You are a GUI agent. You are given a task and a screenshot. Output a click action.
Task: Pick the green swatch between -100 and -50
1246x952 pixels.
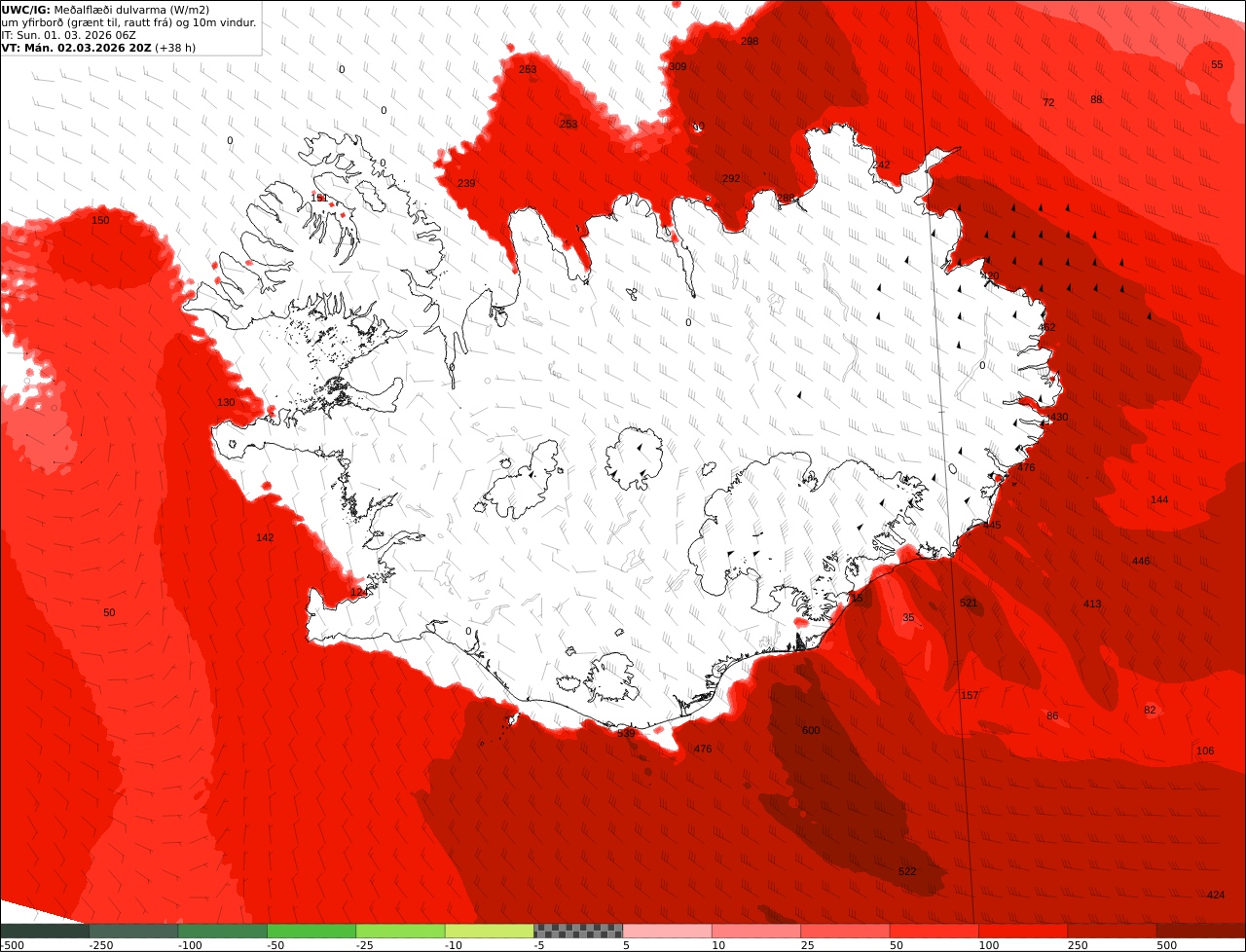(223, 931)
